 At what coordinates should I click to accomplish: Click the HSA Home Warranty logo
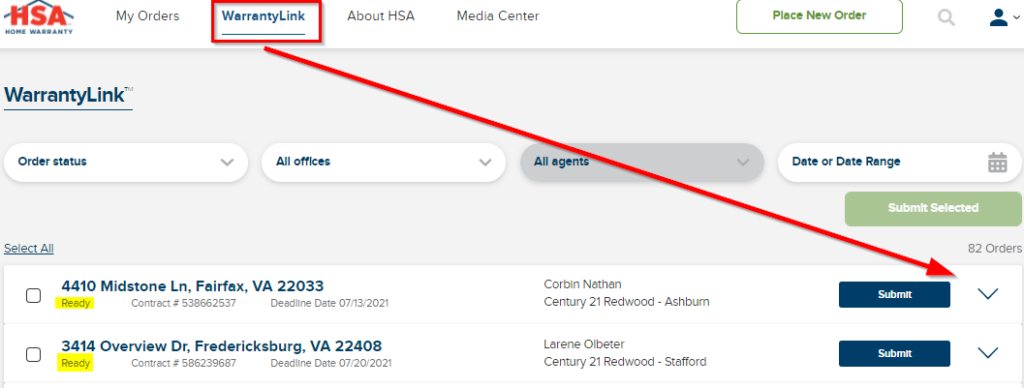click(39, 18)
